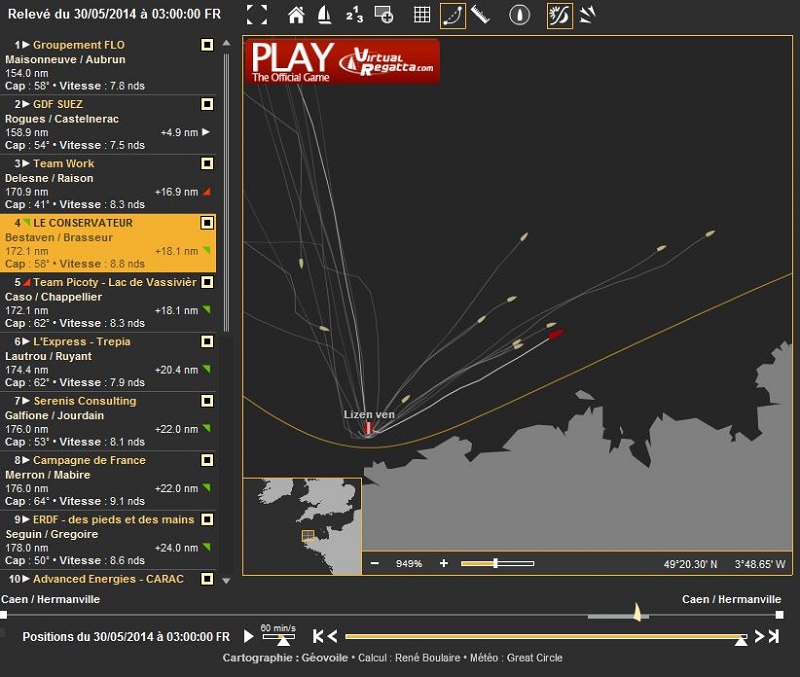Expand Serenis Consulting entry arrow
800x677 pixels.
pyautogui.click(x=27, y=401)
